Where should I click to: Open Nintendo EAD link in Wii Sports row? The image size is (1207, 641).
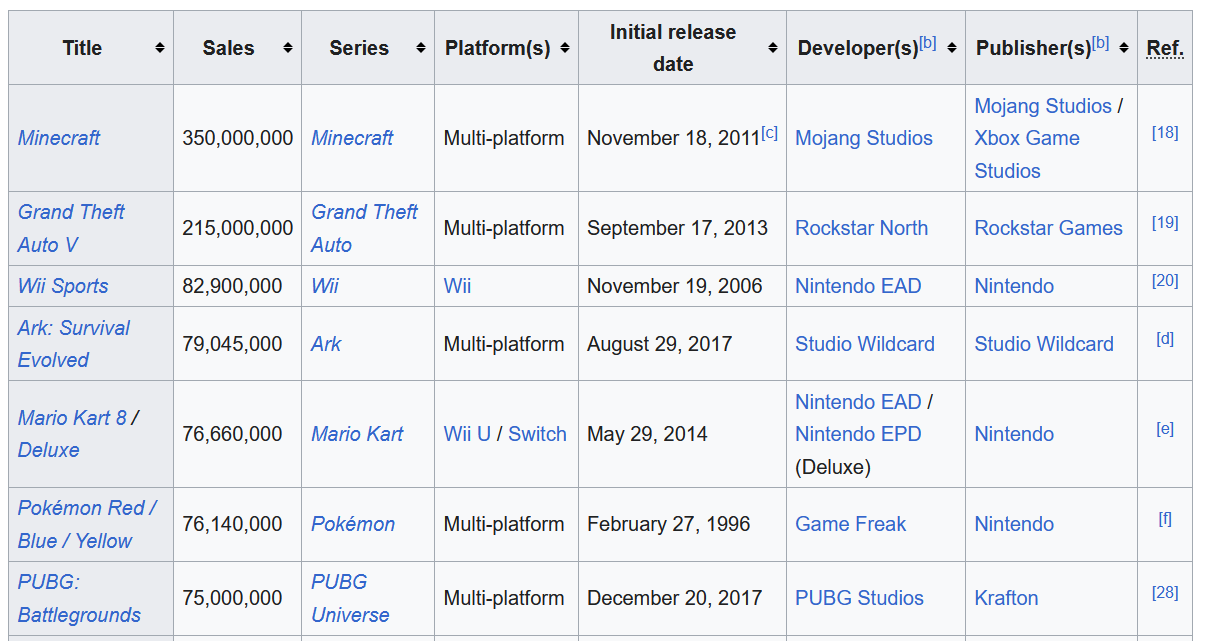tap(858, 286)
